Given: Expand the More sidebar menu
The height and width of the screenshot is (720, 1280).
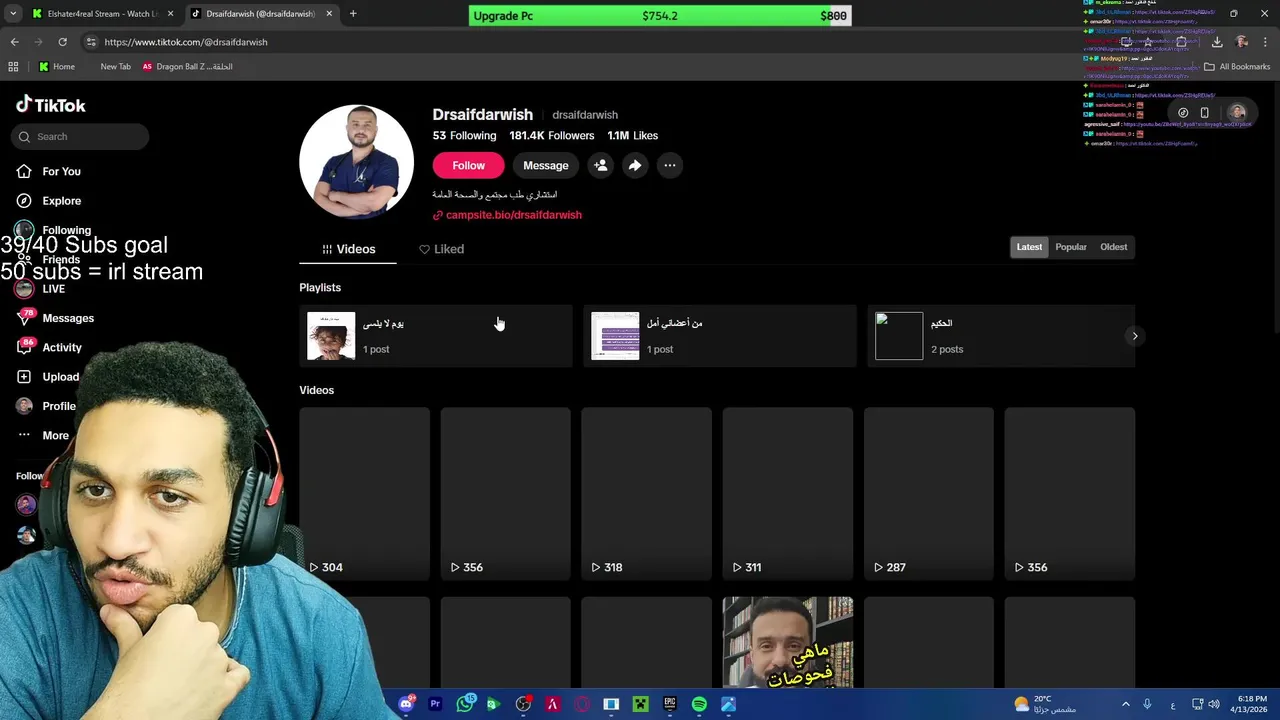Looking at the screenshot, I should point(42,436).
